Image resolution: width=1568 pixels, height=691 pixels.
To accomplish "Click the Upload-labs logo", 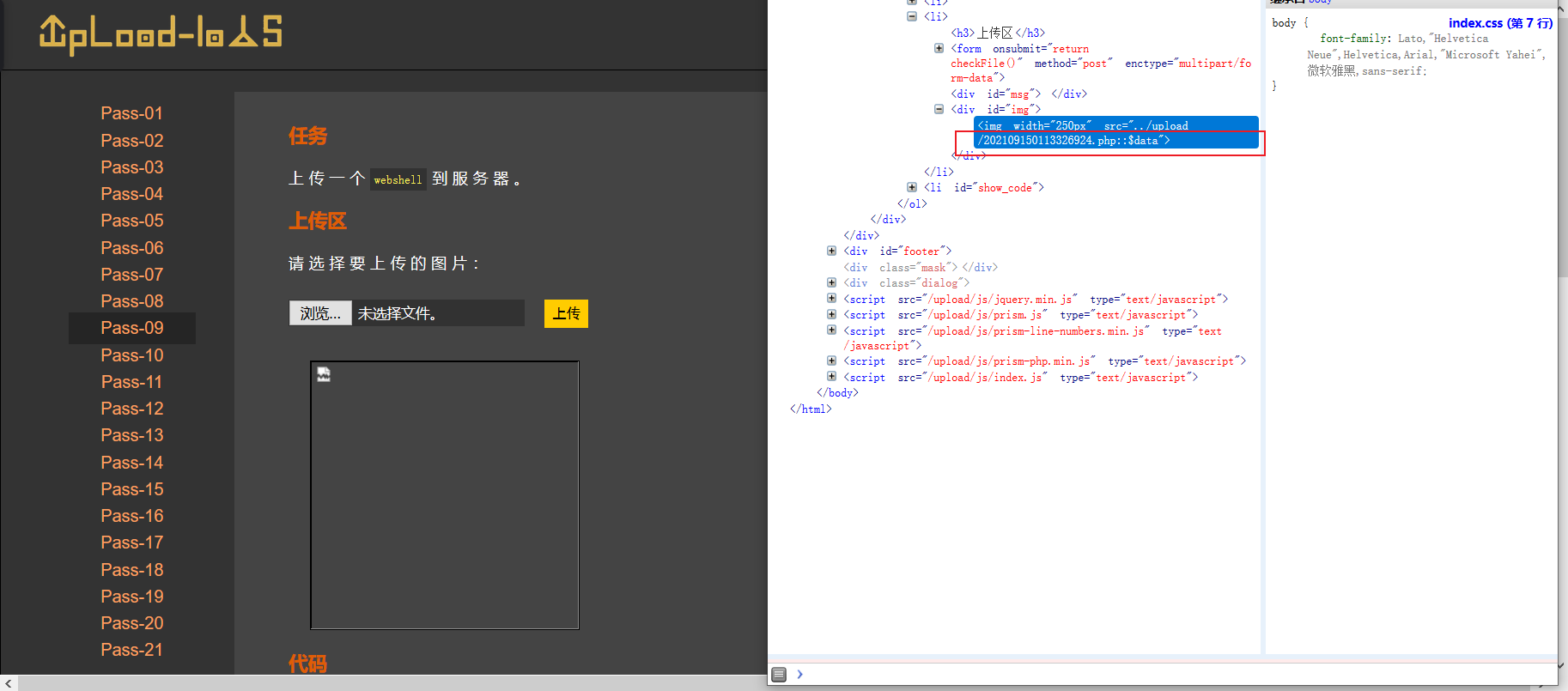I will (161, 34).
